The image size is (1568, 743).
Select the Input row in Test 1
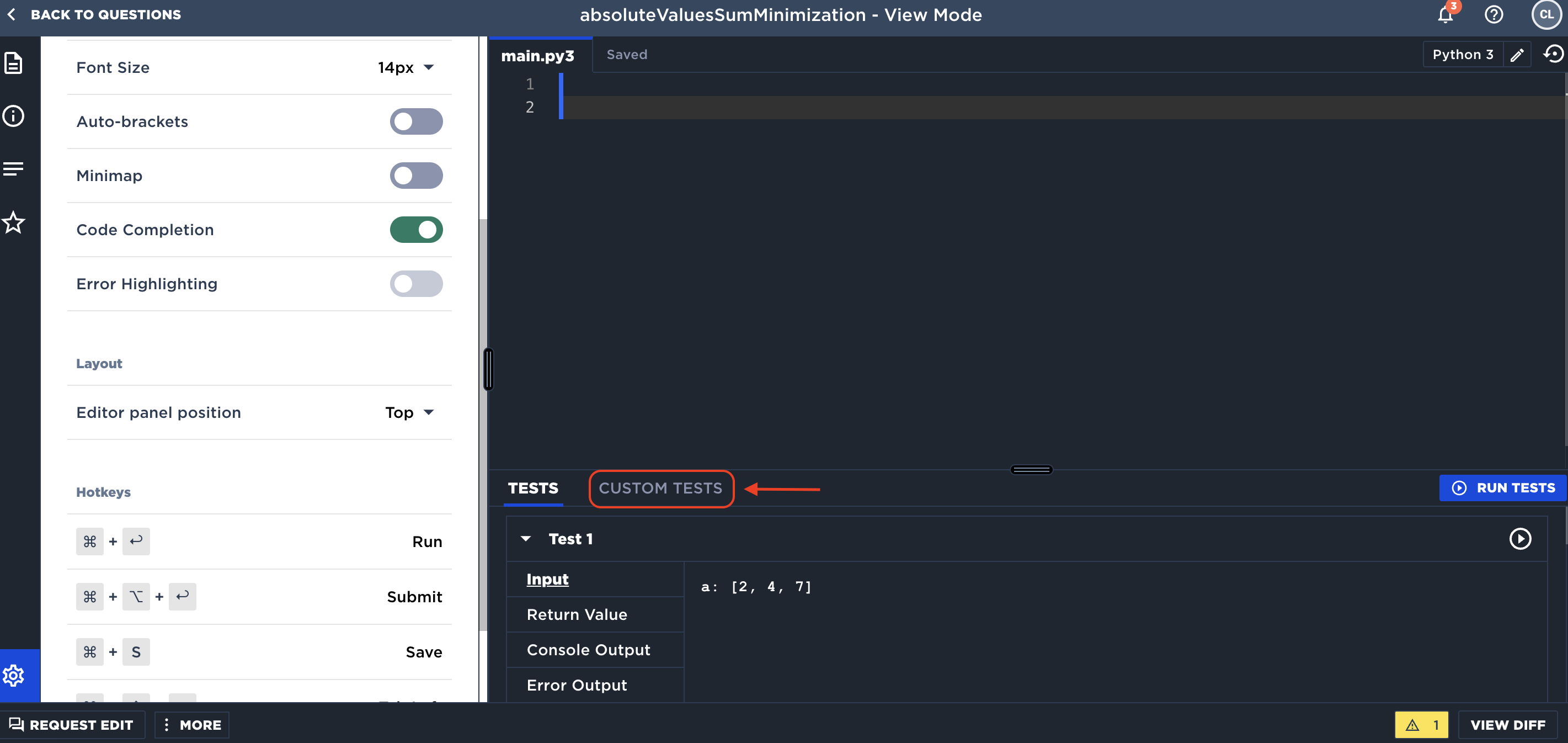(595, 579)
